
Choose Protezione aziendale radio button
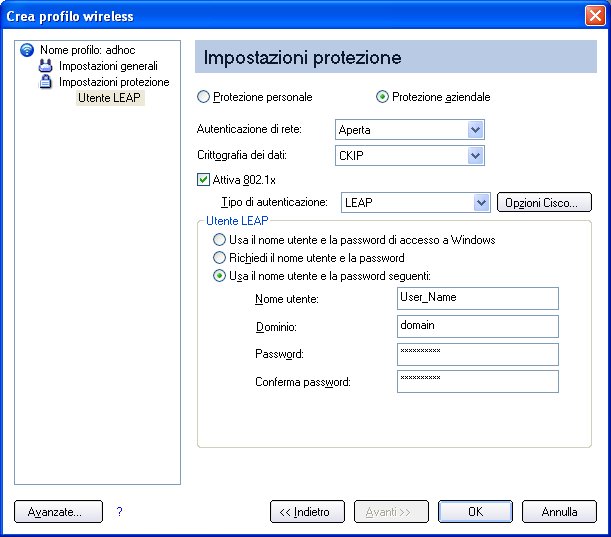382,97
